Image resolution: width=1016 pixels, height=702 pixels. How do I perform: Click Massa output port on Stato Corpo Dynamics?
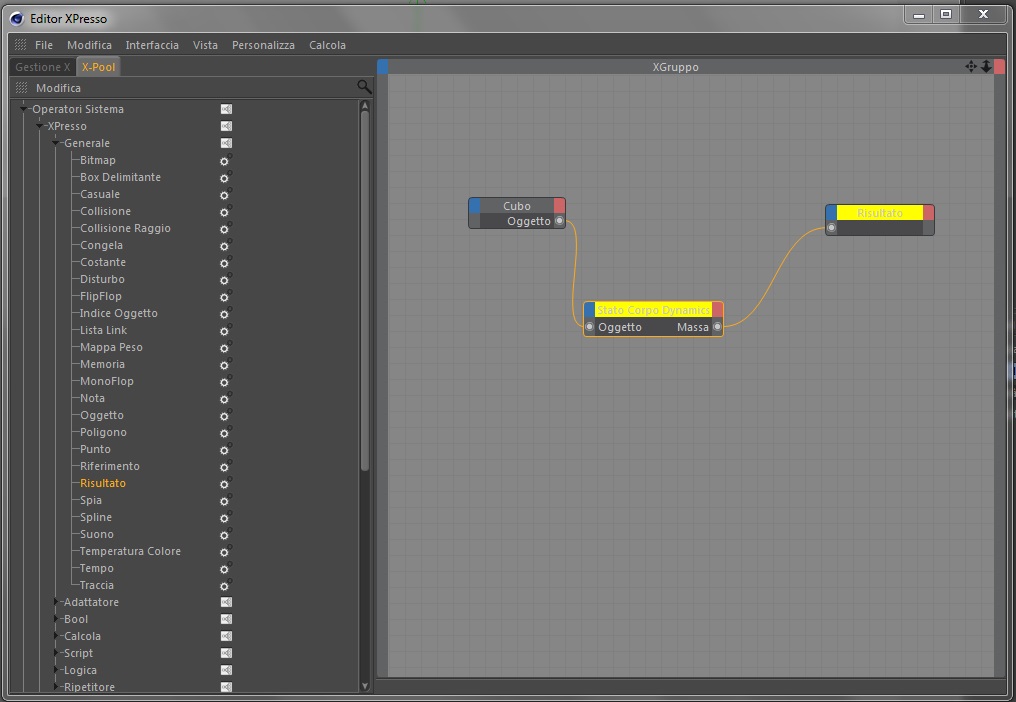coord(717,327)
